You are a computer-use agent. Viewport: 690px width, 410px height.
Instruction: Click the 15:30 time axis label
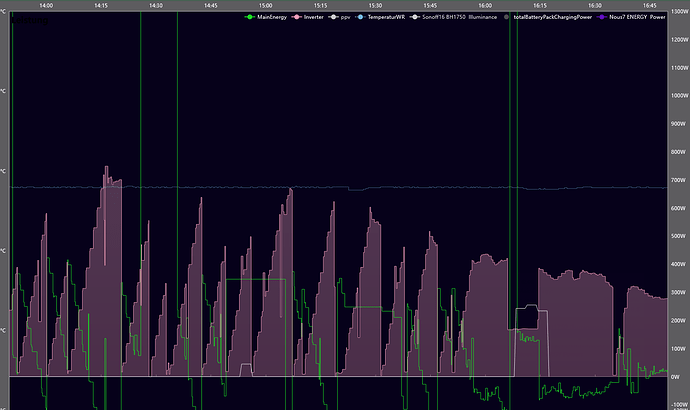375,6
